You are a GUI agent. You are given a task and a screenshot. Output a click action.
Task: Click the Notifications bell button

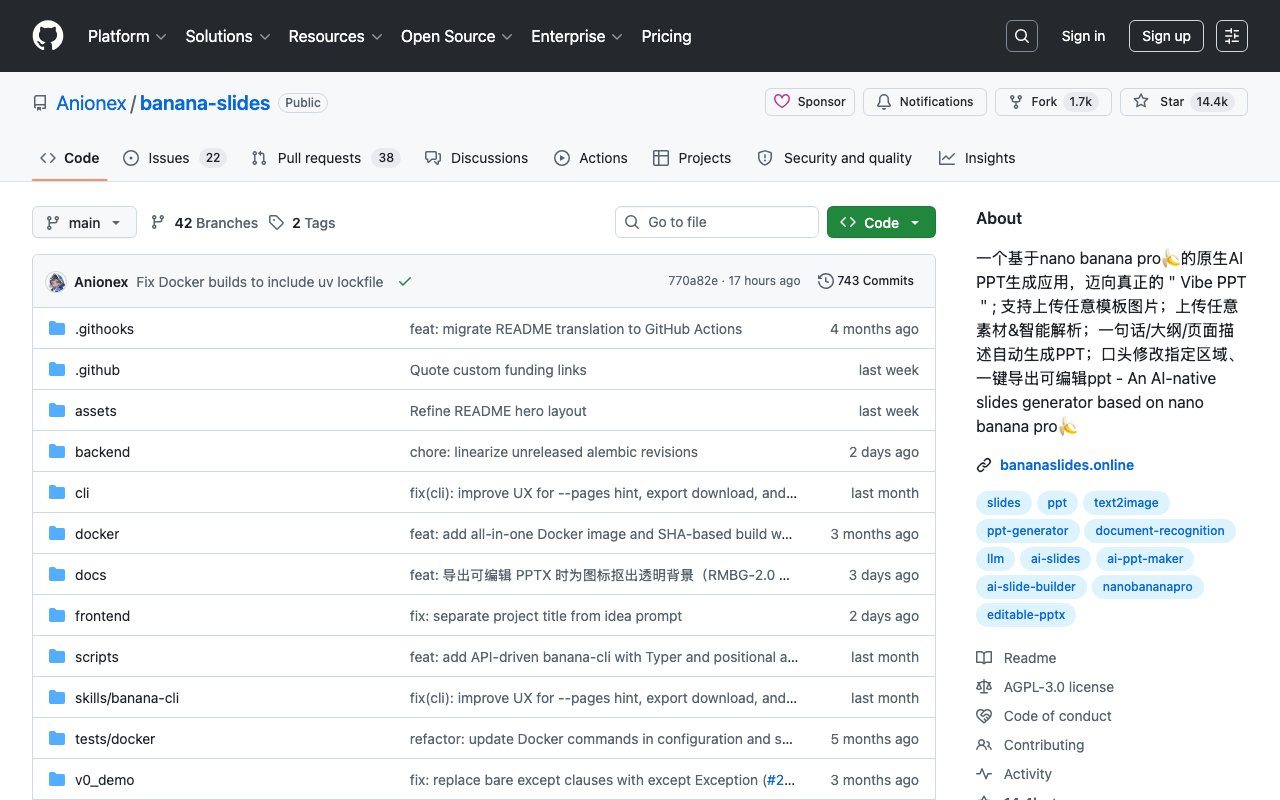[x=925, y=102]
